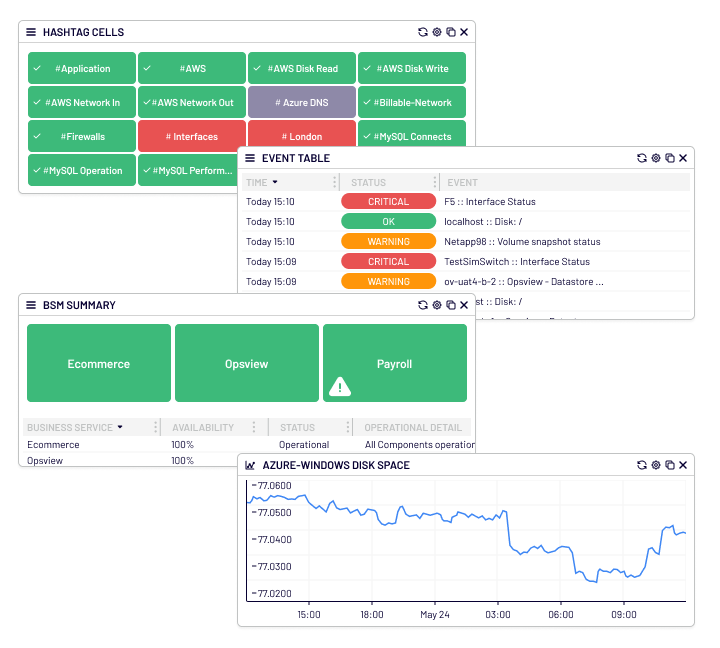The width and height of the screenshot is (720, 648).
Task: Select the Availability column header
Action: 202,427
